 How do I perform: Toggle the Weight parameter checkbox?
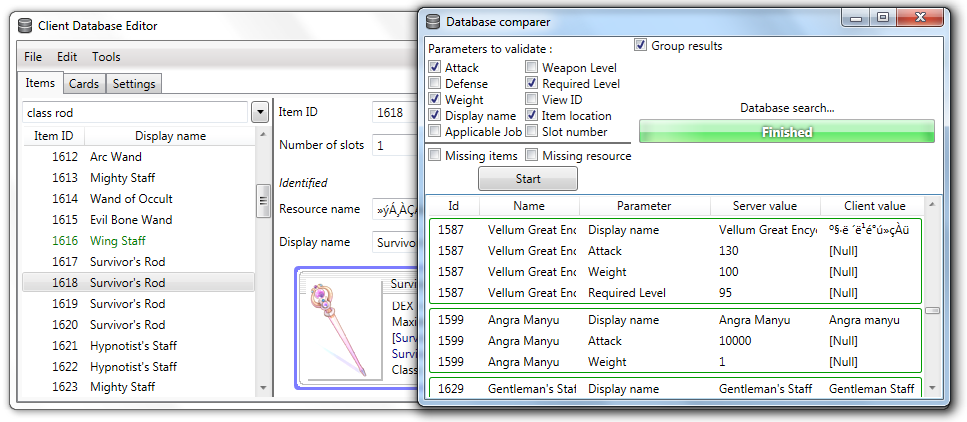tap(435, 99)
